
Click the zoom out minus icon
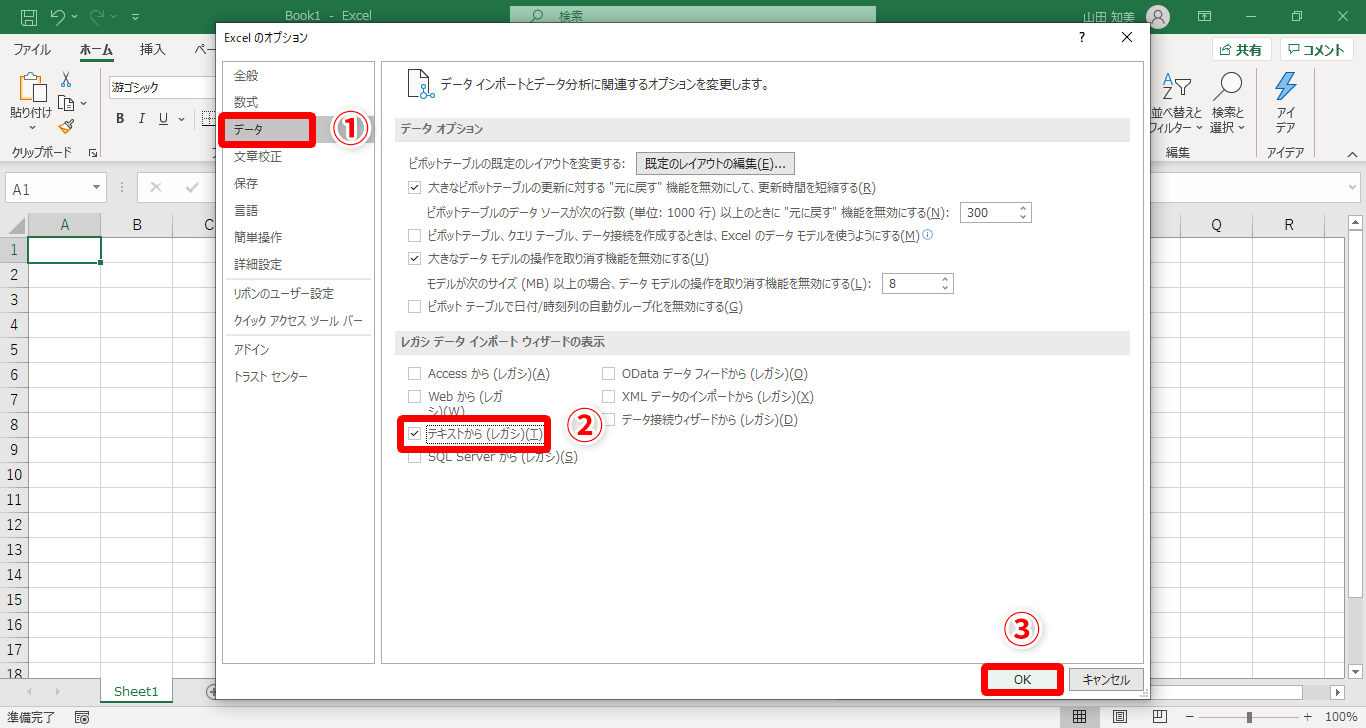pyautogui.click(x=1190, y=717)
